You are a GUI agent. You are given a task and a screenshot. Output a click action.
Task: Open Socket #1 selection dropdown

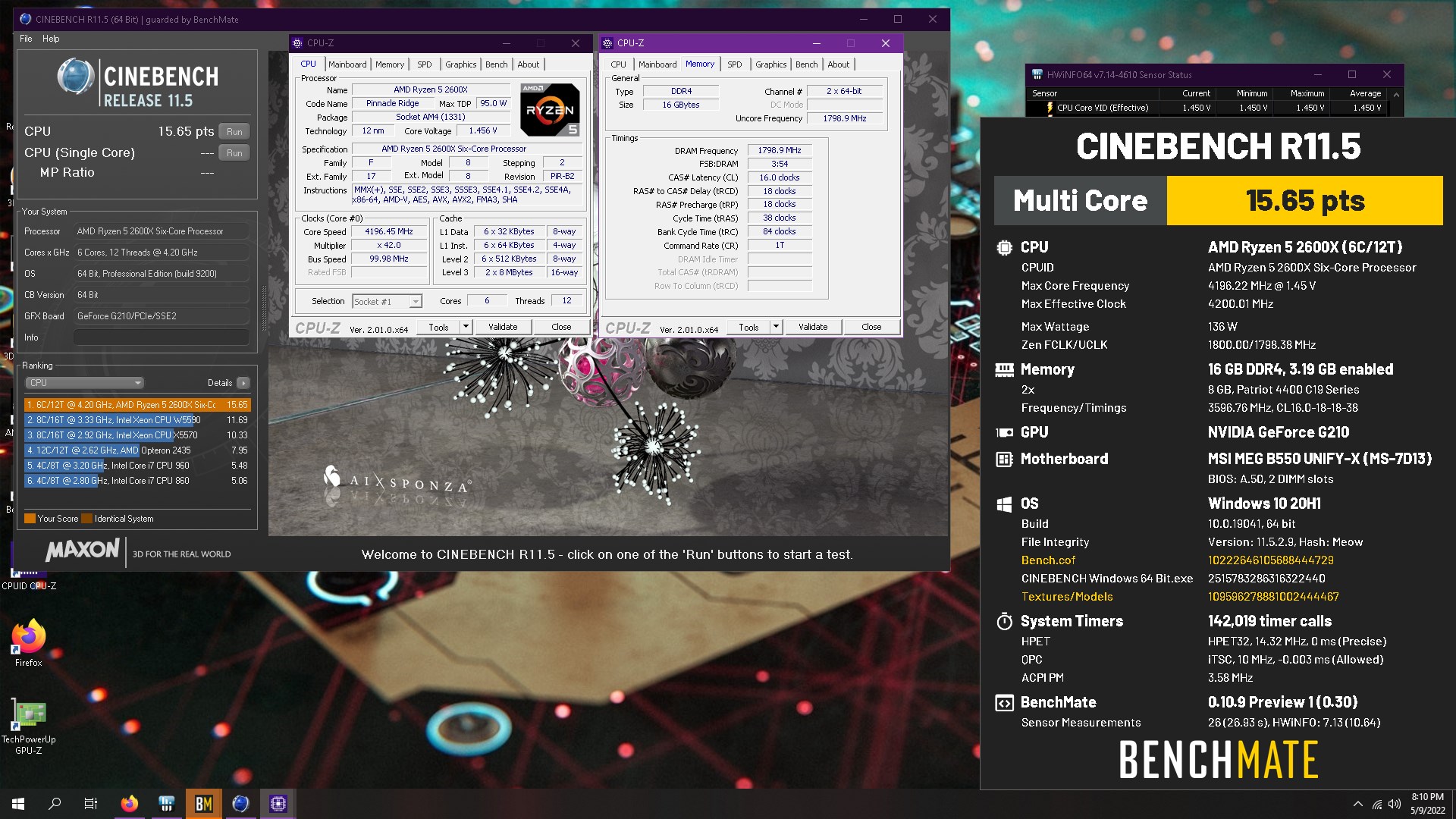coord(387,302)
